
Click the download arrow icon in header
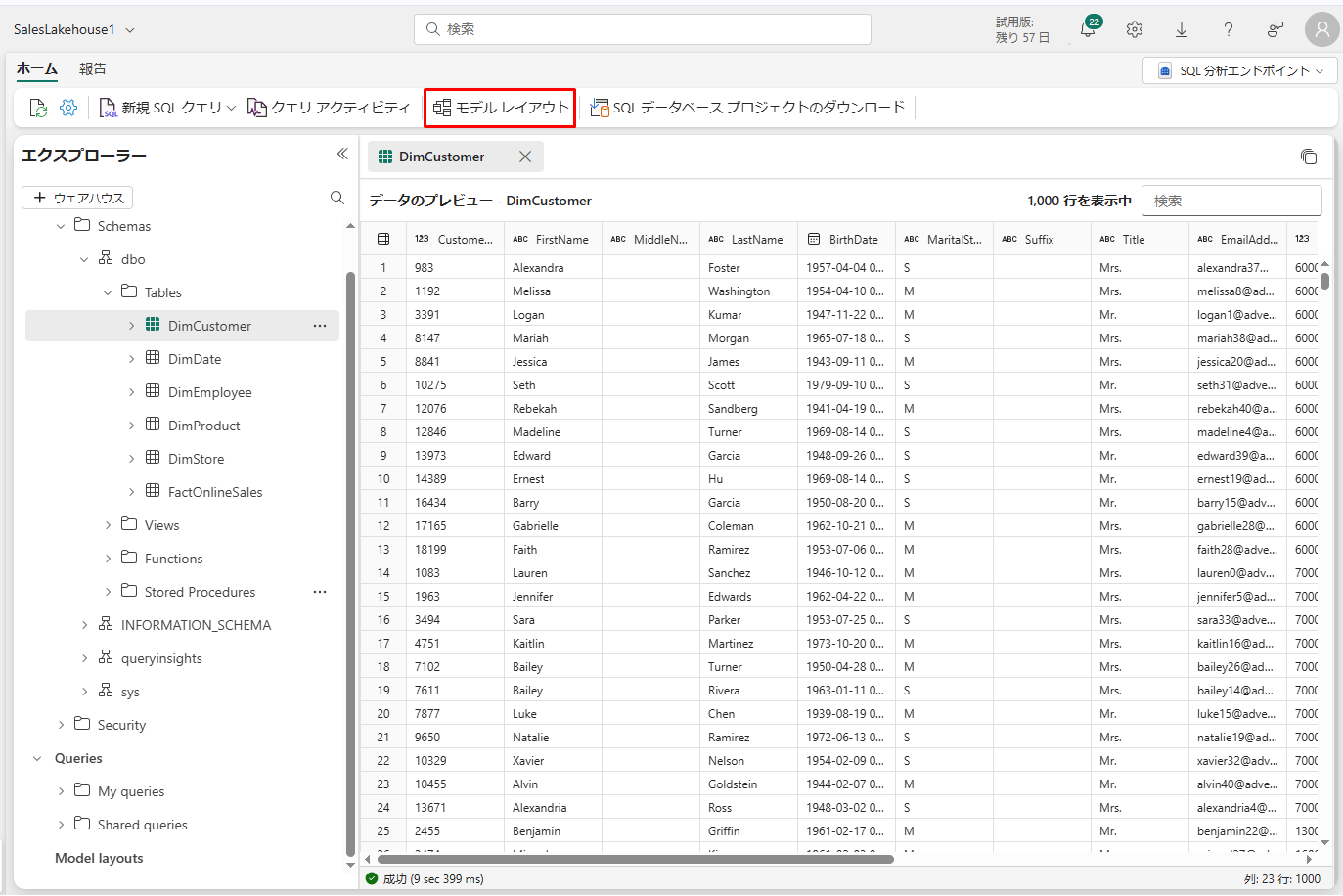pos(1182,29)
